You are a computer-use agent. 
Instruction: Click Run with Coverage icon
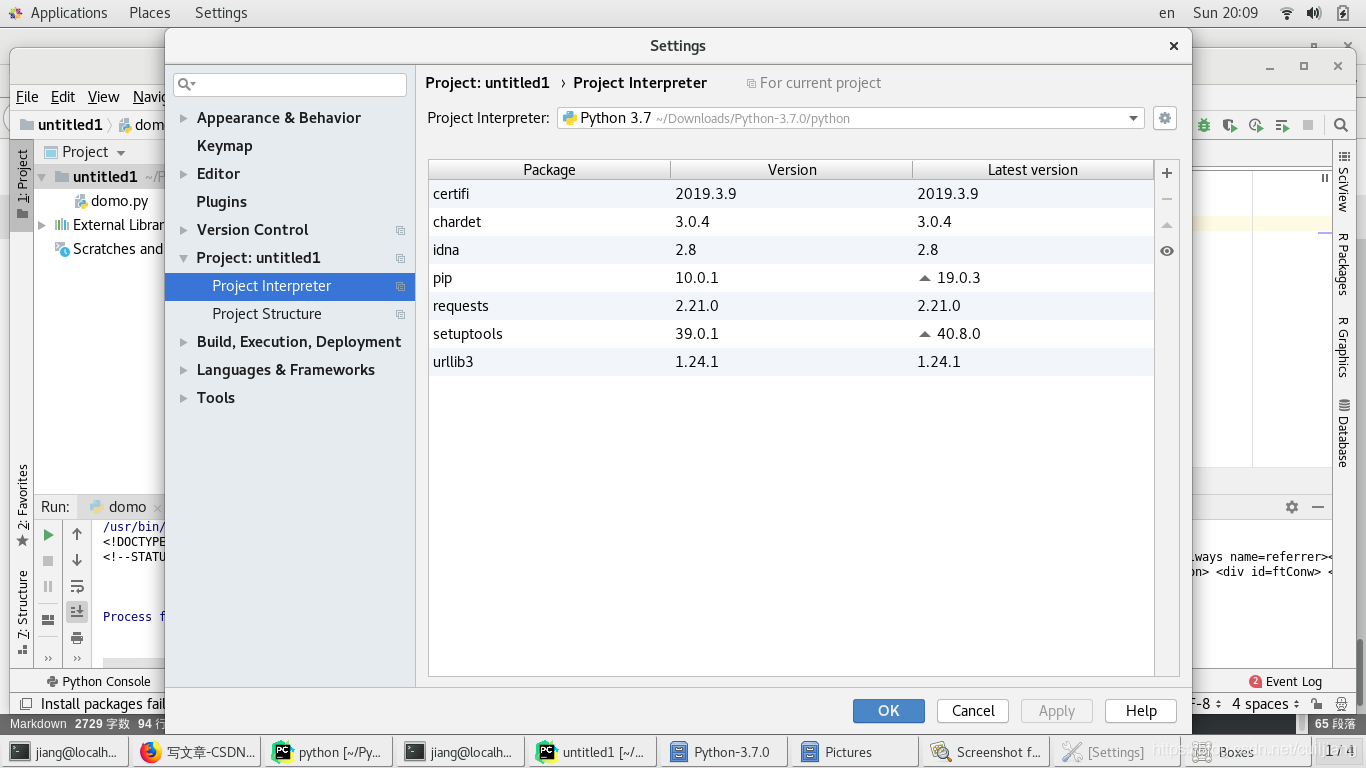(1230, 125)
